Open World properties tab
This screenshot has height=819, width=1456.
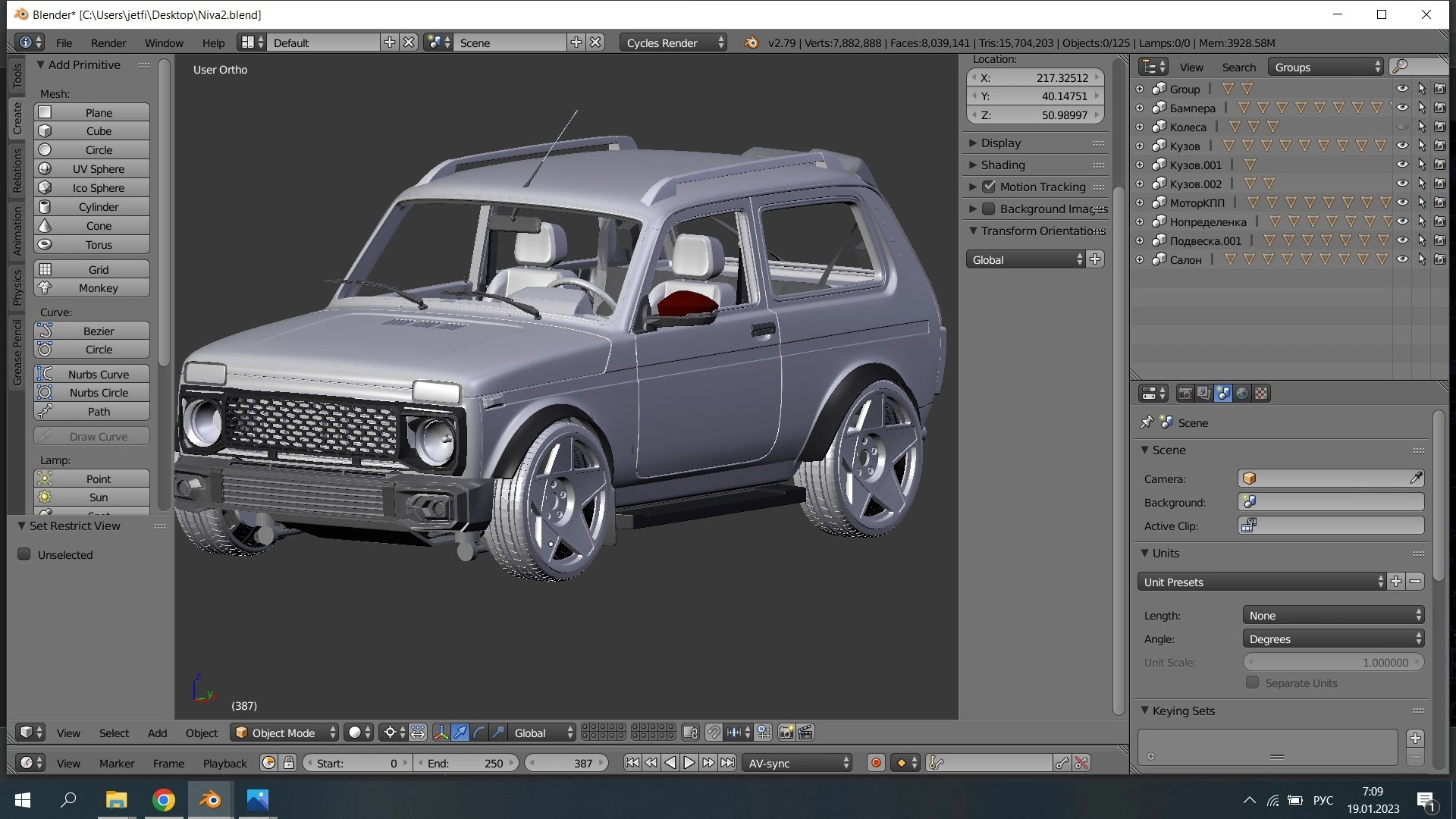1242,393
